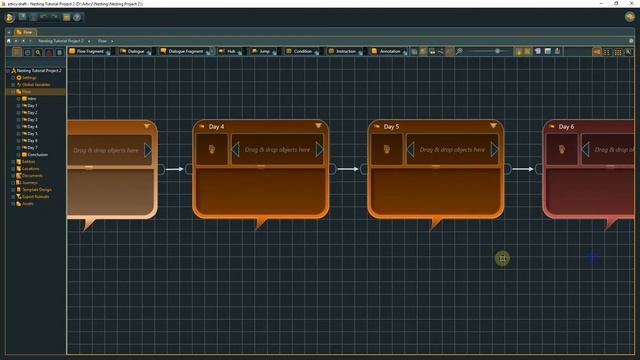Expand the Entities tree folder

tap(13, 162)
